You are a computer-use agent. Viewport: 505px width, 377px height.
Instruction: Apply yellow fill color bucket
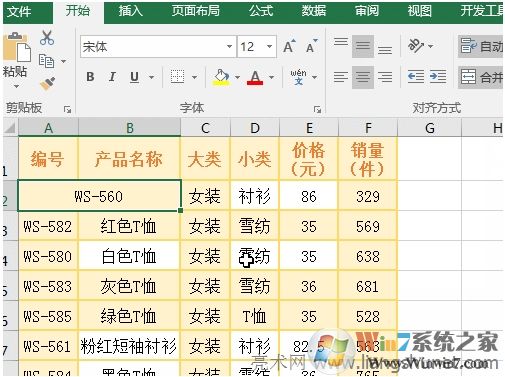221,77
